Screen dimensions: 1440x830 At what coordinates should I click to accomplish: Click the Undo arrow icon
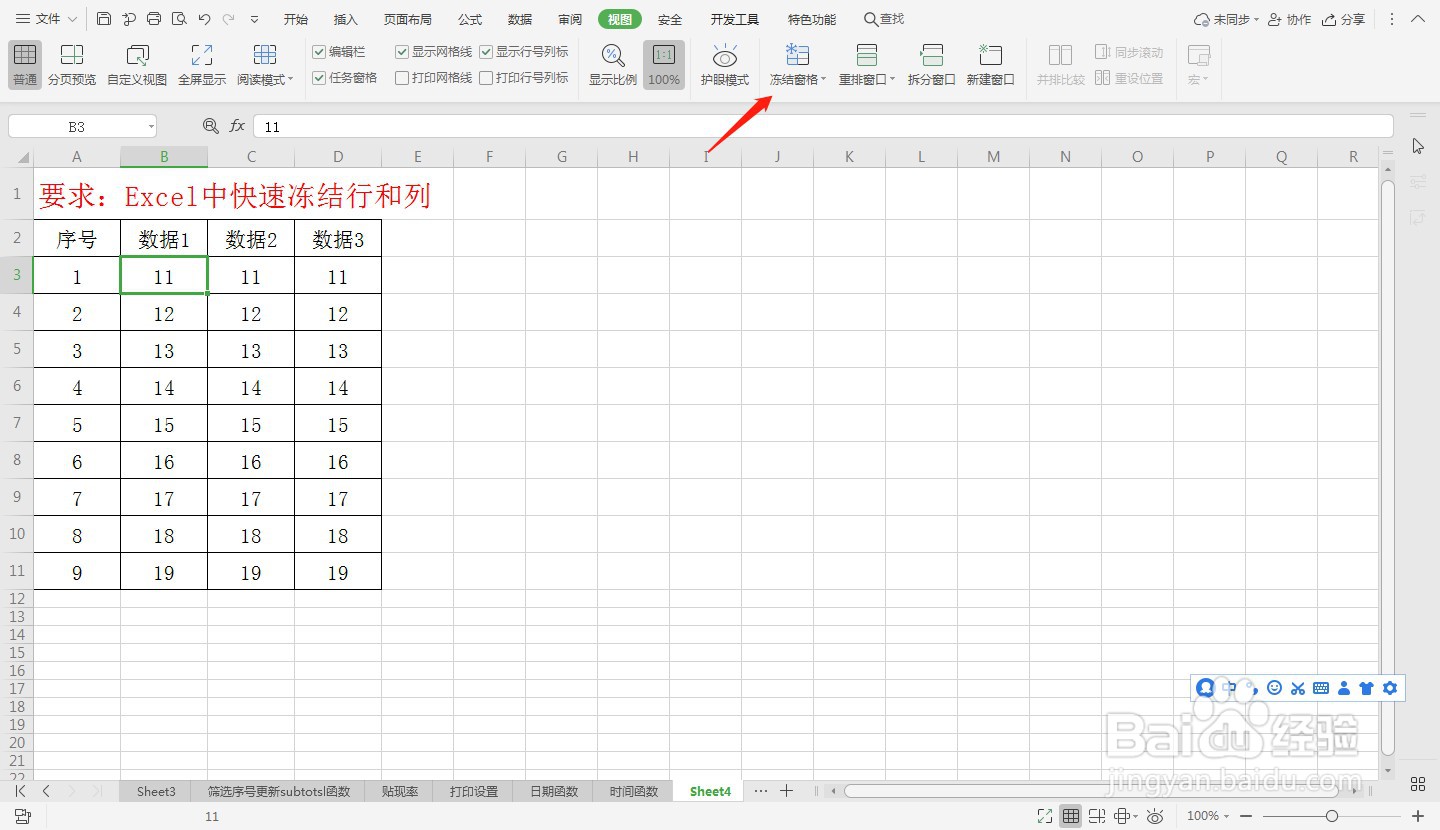pos(204,19)
